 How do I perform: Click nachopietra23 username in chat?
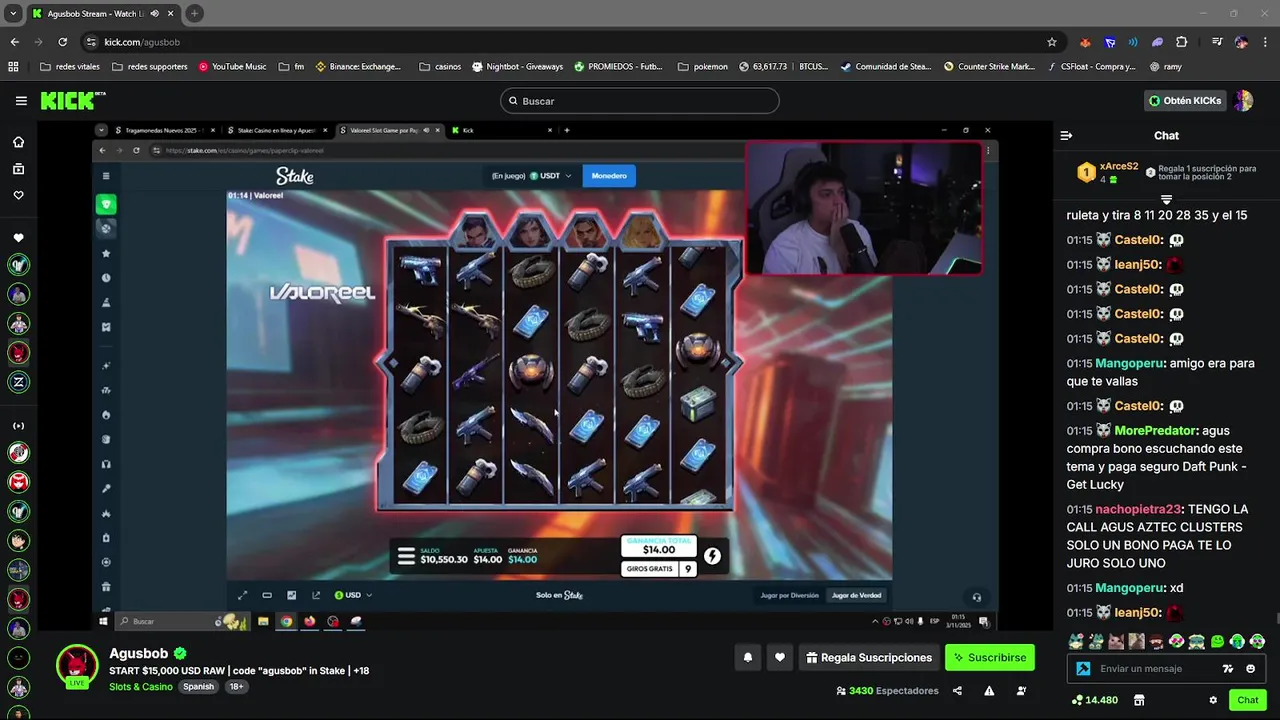coord(1138,510)
